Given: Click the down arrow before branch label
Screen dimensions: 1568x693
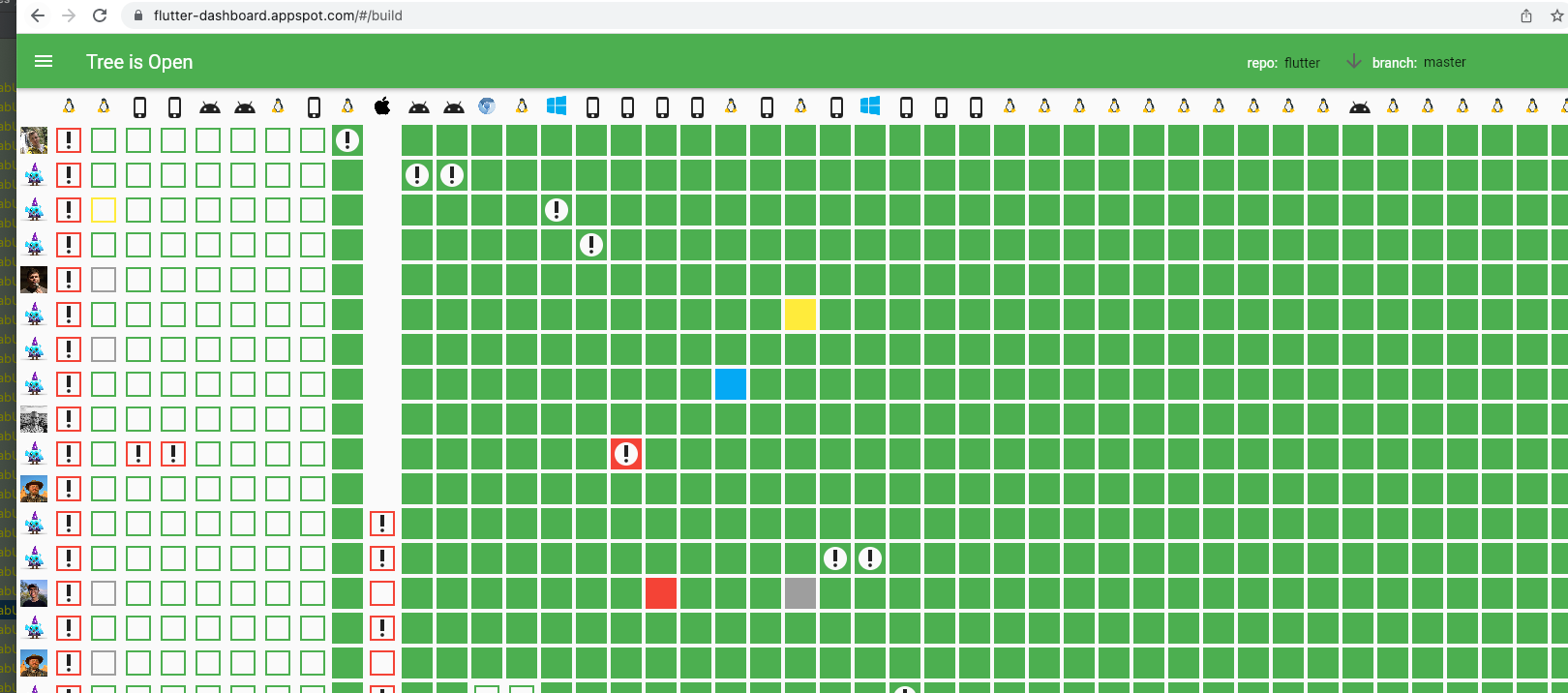Looking at the screenshot, I should [1354, 61].
